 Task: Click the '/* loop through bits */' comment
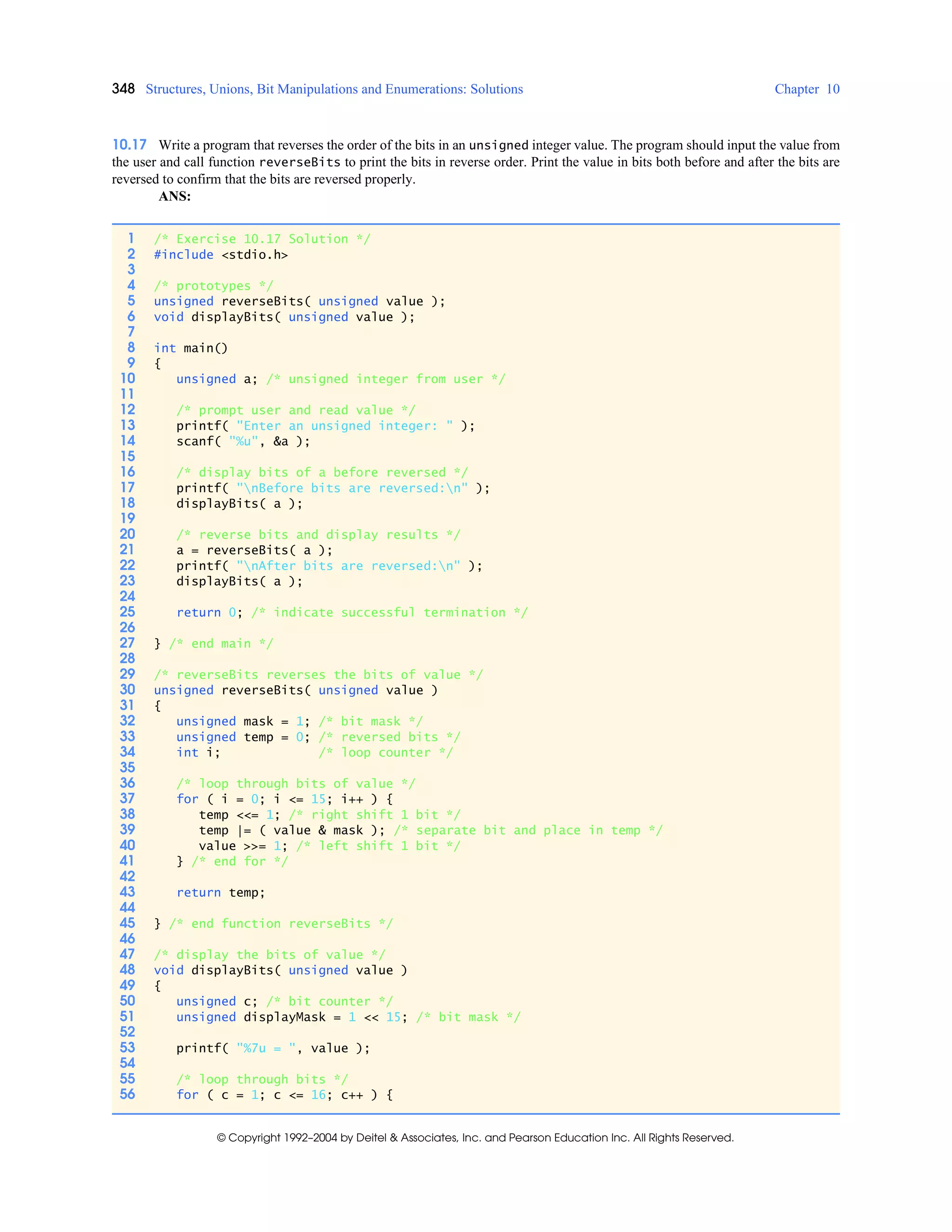[x=262, y=1079]
